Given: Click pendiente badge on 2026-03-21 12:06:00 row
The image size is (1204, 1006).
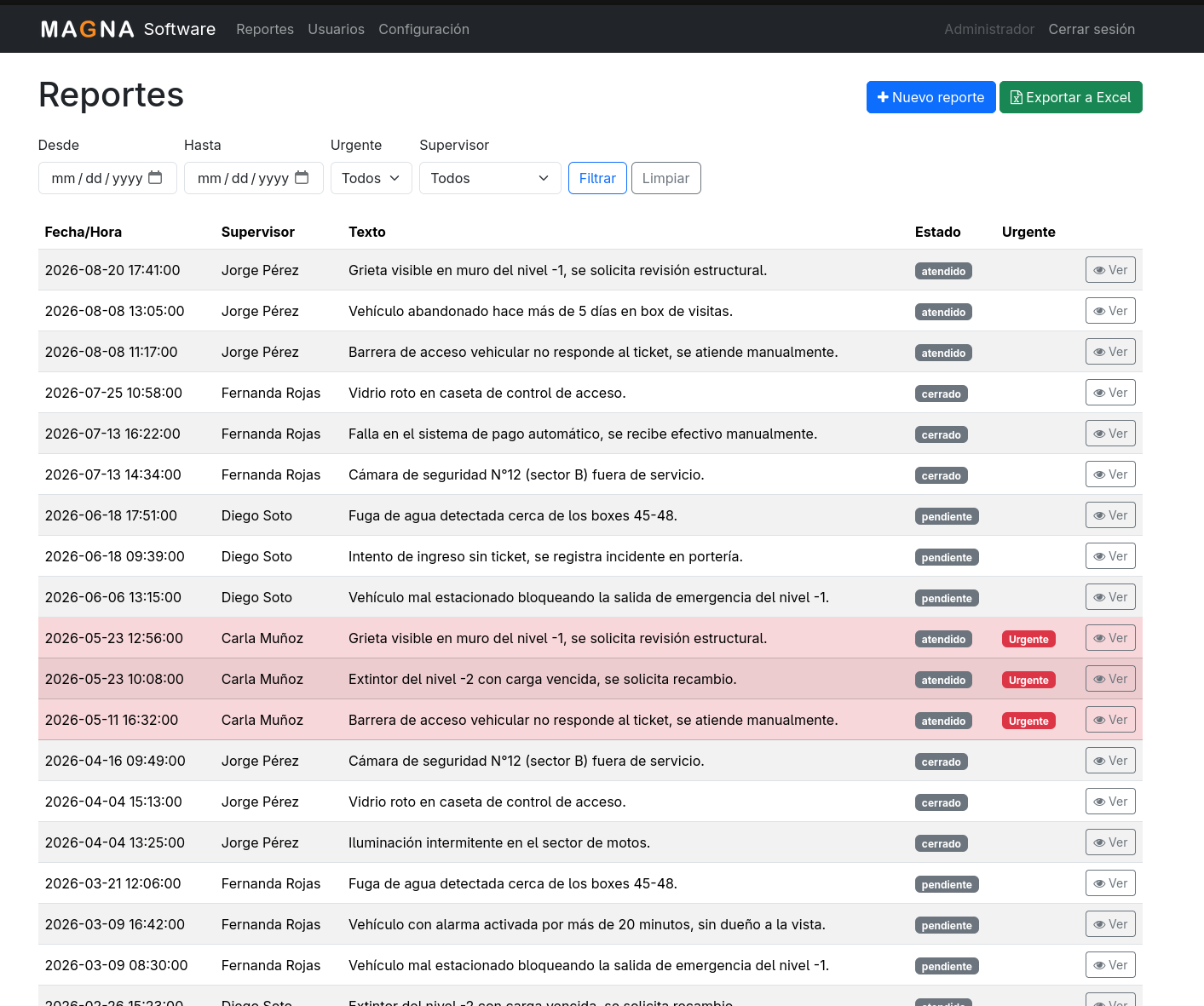Looking at the screenshot, I should pyautogui.click(x=947, y=884).
